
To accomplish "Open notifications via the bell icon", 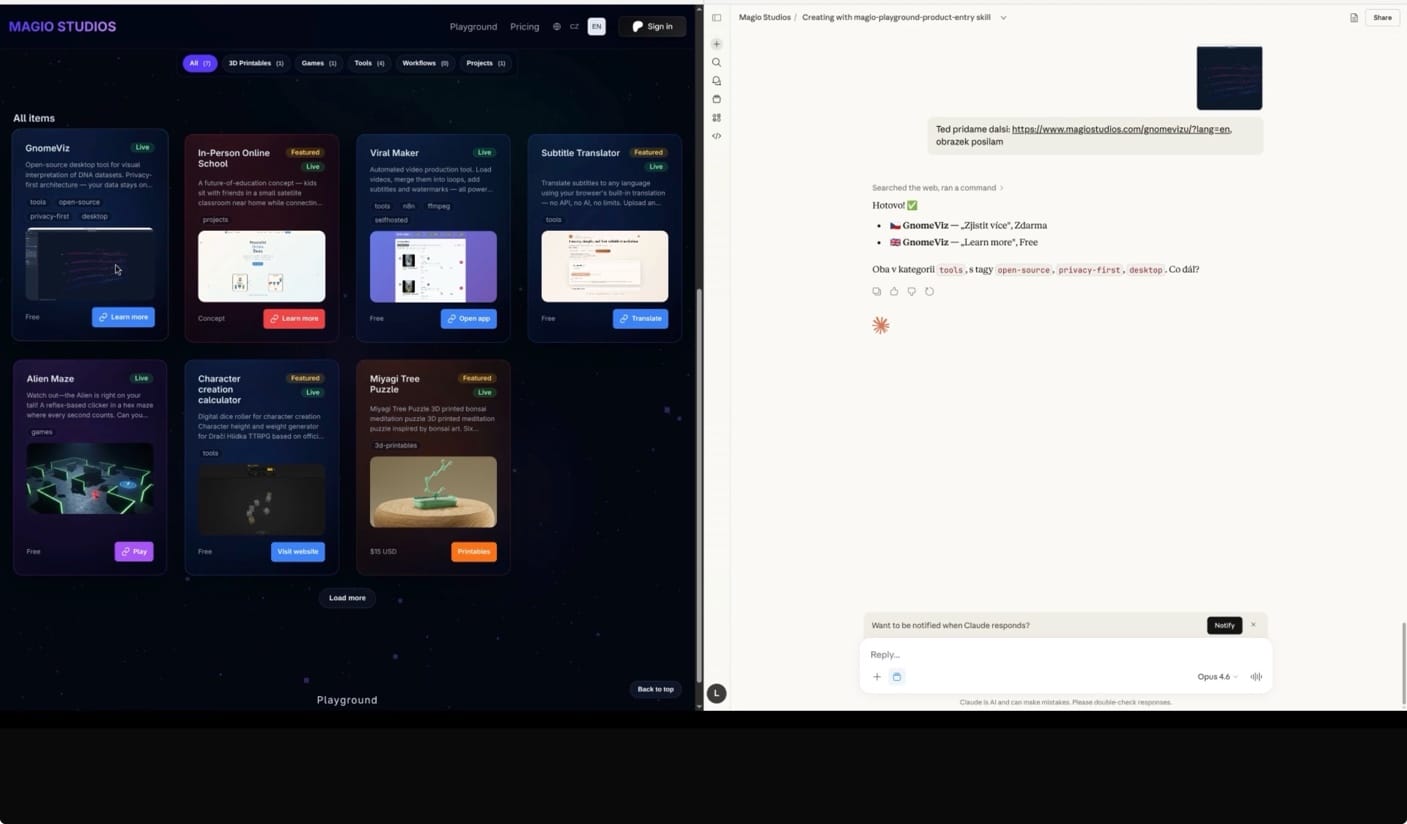I will (716, 80).
